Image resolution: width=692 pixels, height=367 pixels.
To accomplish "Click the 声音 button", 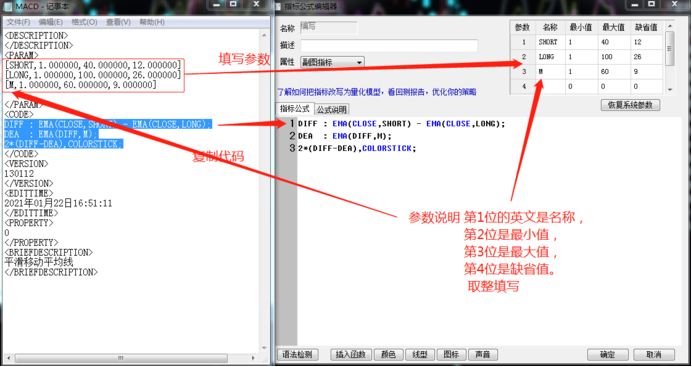I will [x=483, y=354].
